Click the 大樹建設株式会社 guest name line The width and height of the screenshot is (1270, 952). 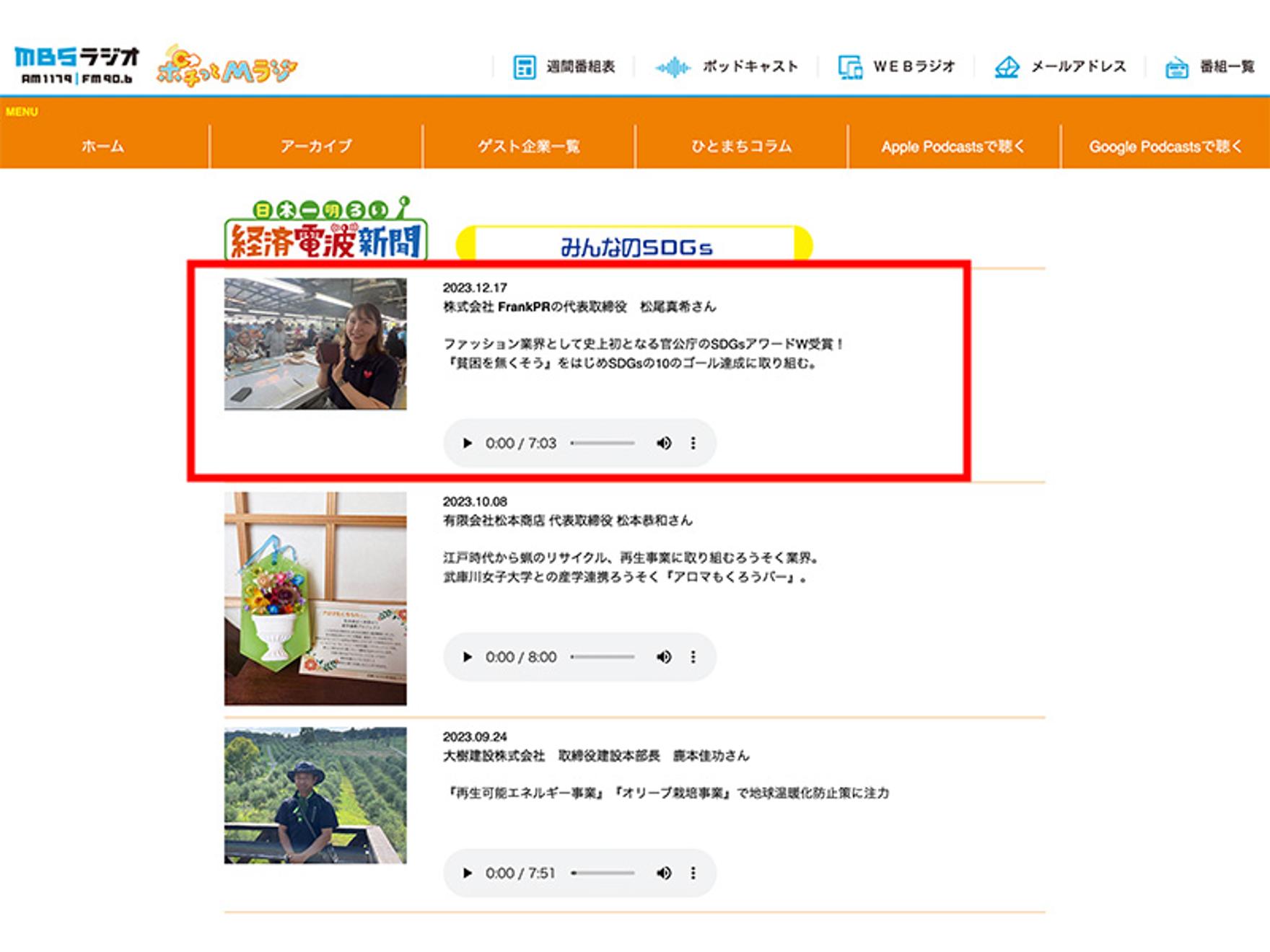[596, 756]
